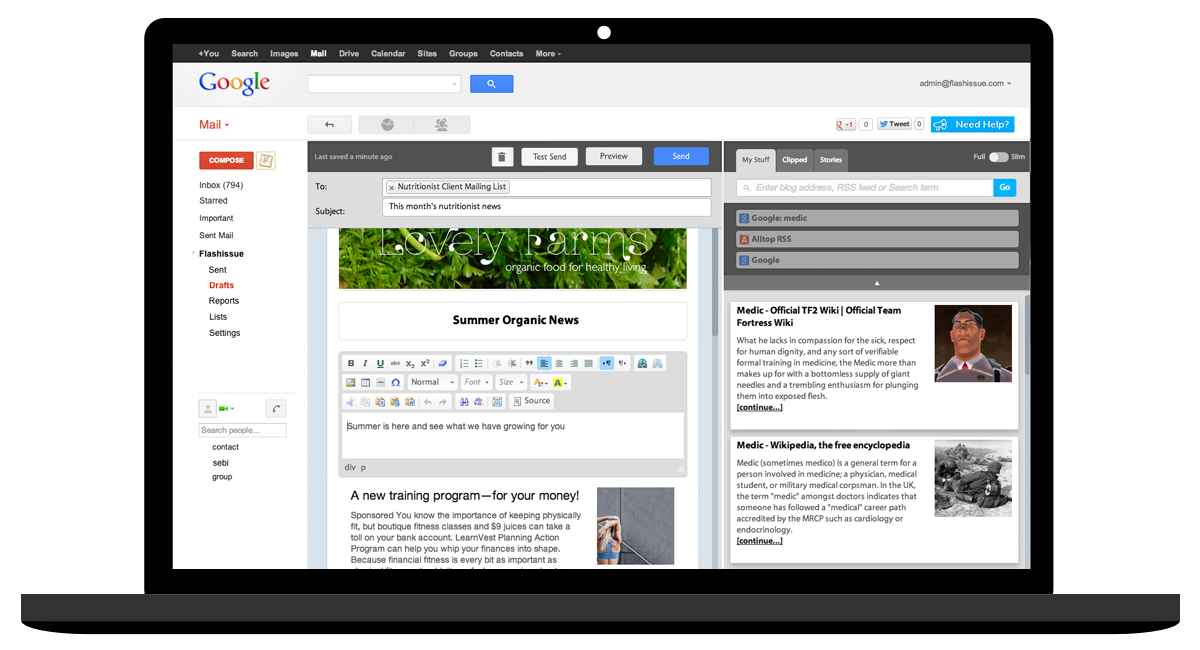Toggle superscript formatting
This screenshot has width=1200, height=650.
click(425, 363)
